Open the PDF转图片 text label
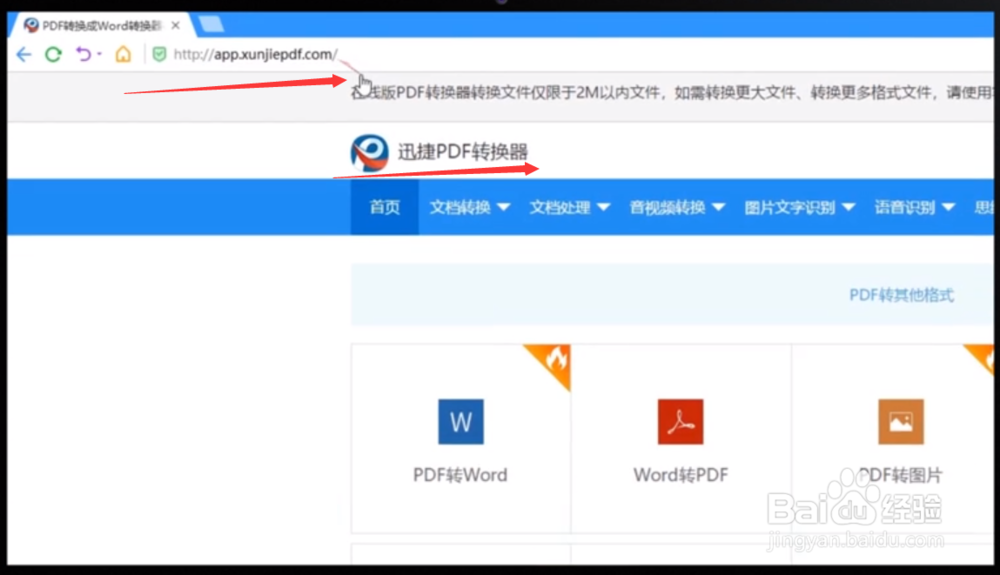1000x575 pixels. click(901, 475)
